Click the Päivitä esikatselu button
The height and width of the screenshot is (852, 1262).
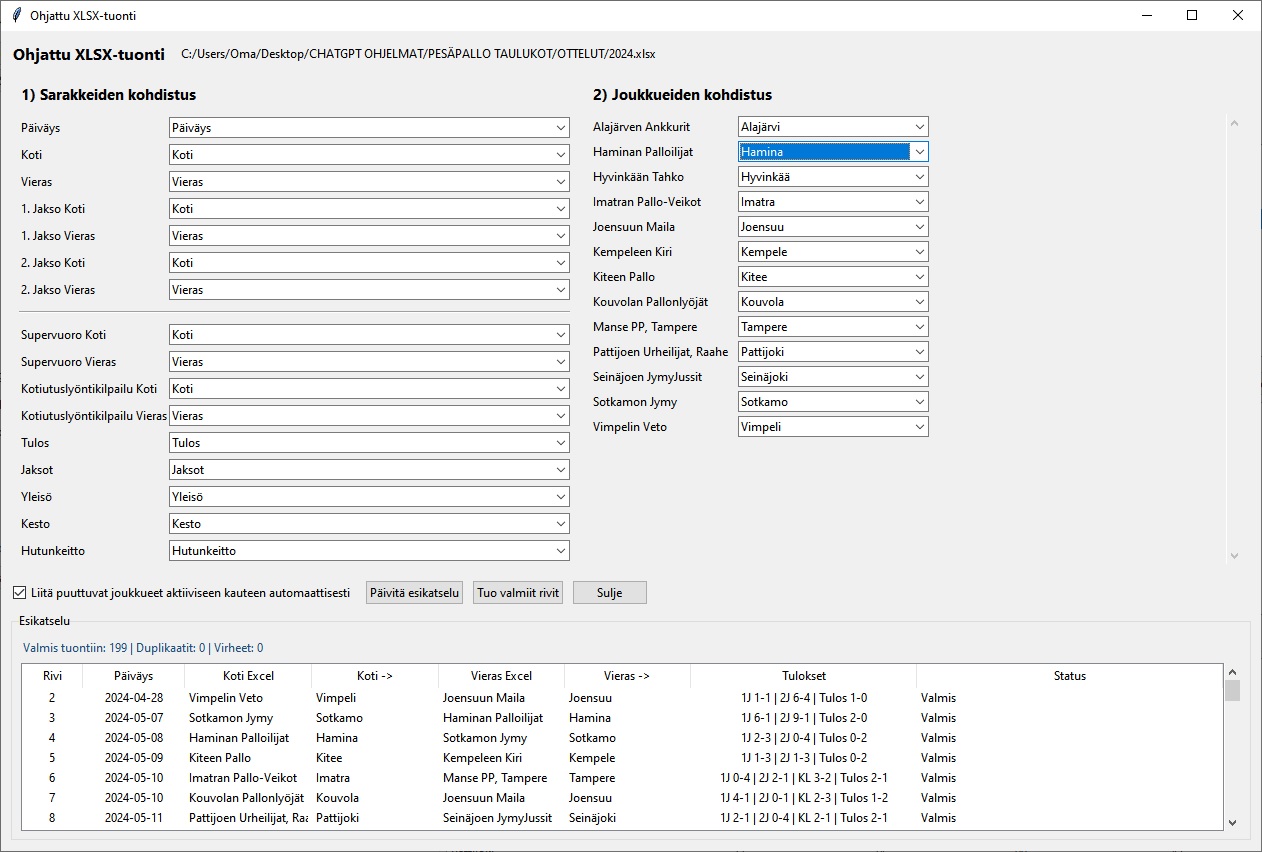(x=414, y=593)
